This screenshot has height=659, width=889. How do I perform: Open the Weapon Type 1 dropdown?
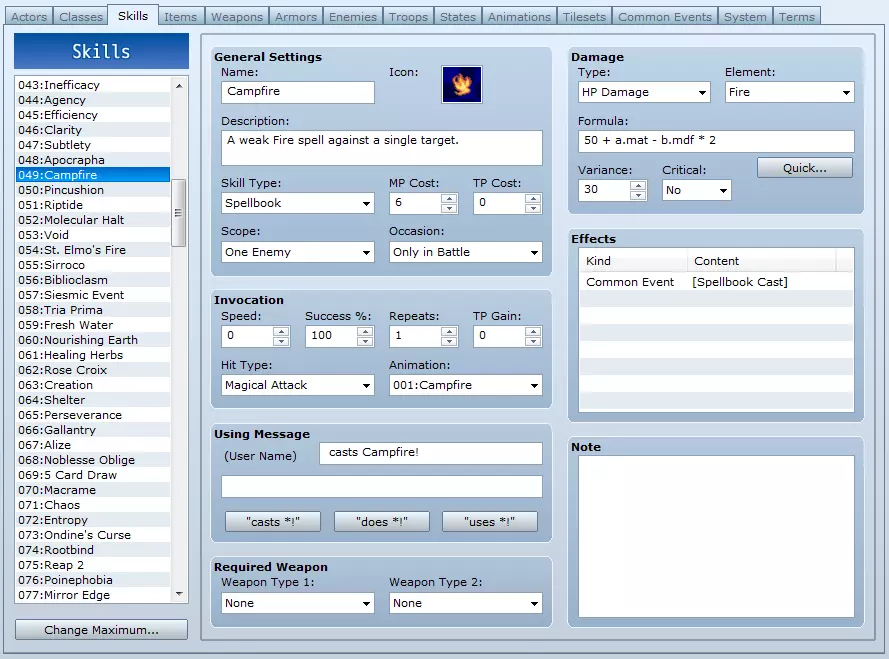click(x=298, y=603)
